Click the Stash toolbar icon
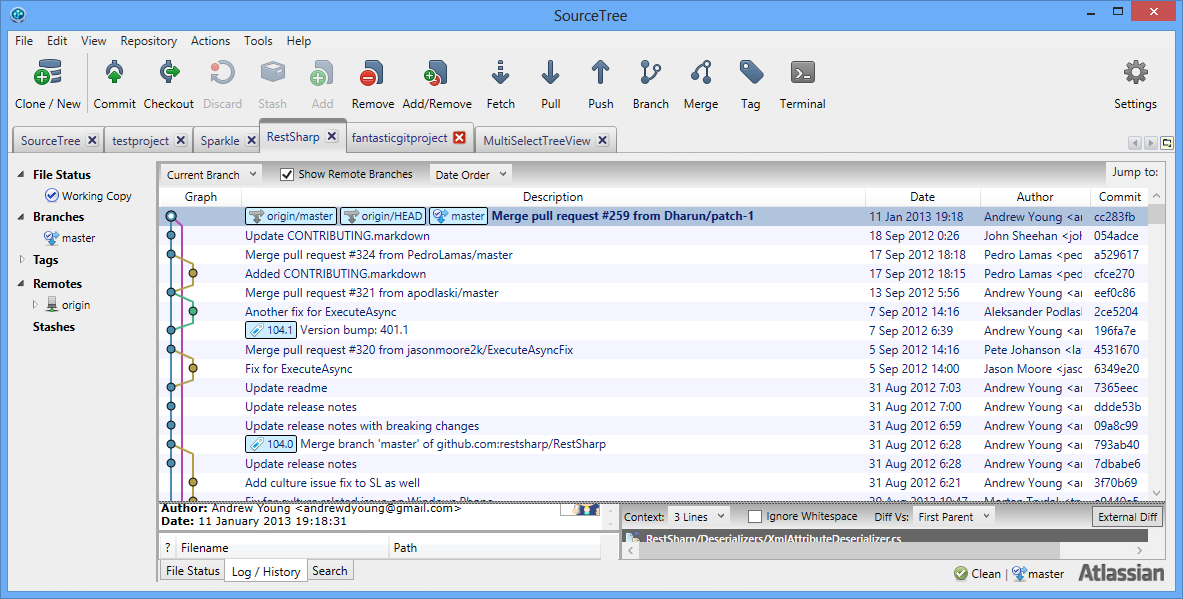The width and height of the screenshot is (1183, 599). coord(272,73)
